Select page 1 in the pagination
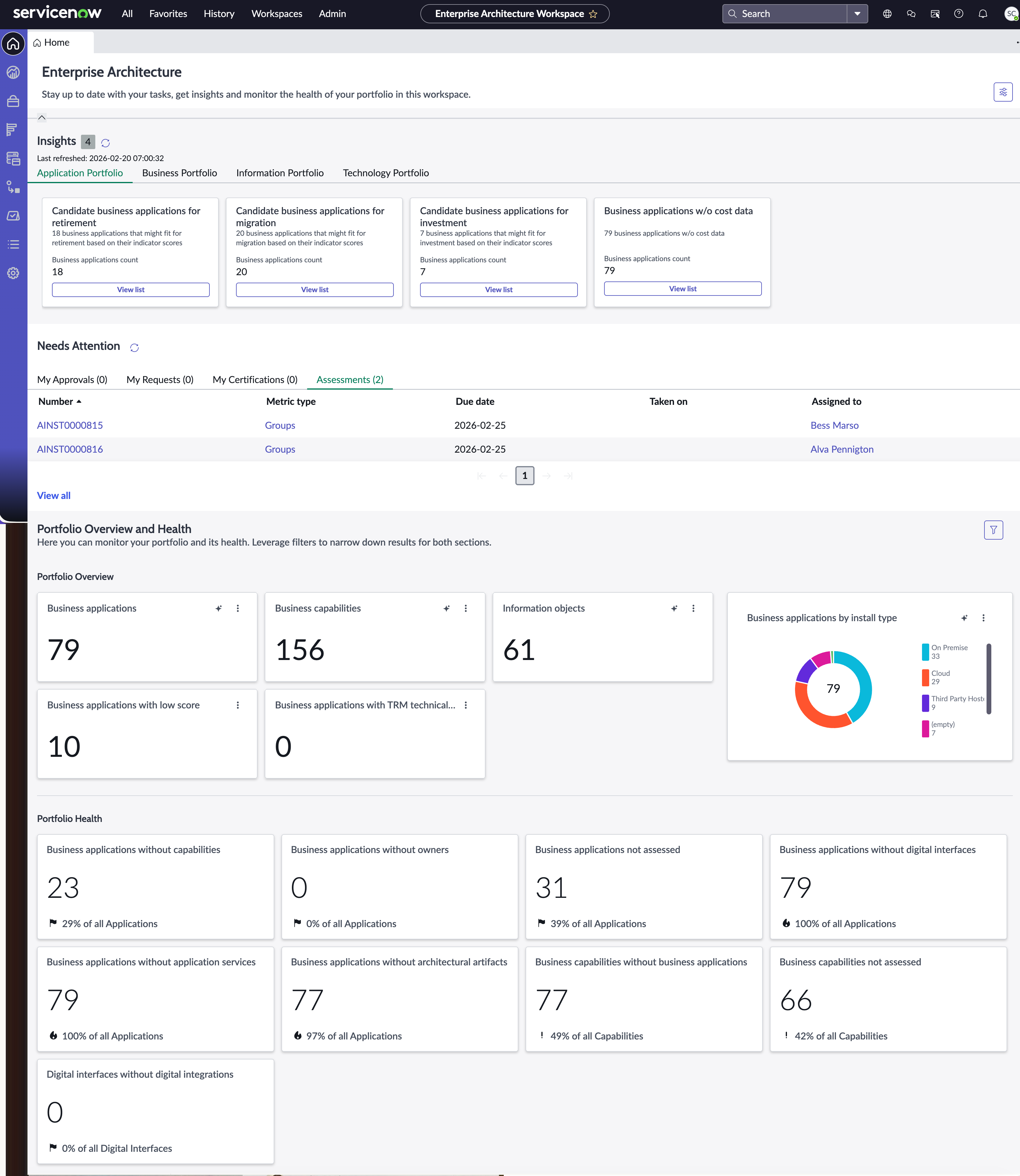The image size is (1020, 1176). [x=525, y=476]
